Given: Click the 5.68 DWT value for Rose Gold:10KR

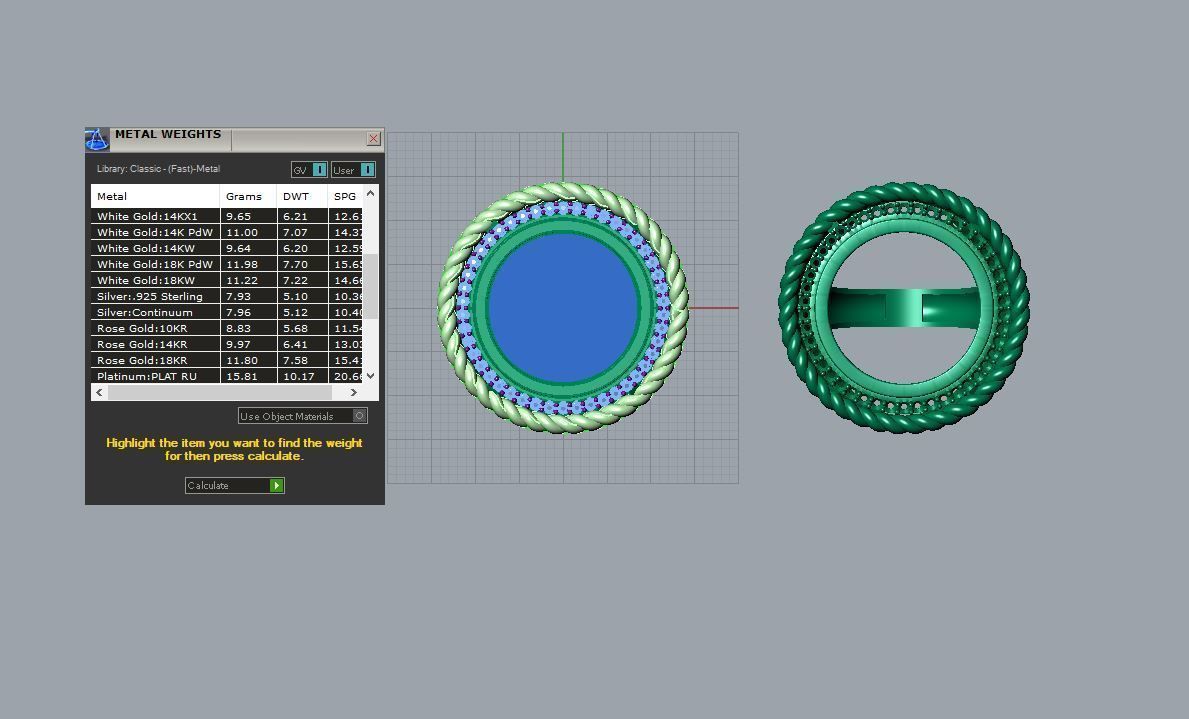Looking at the screenshot, I should 295,328.
